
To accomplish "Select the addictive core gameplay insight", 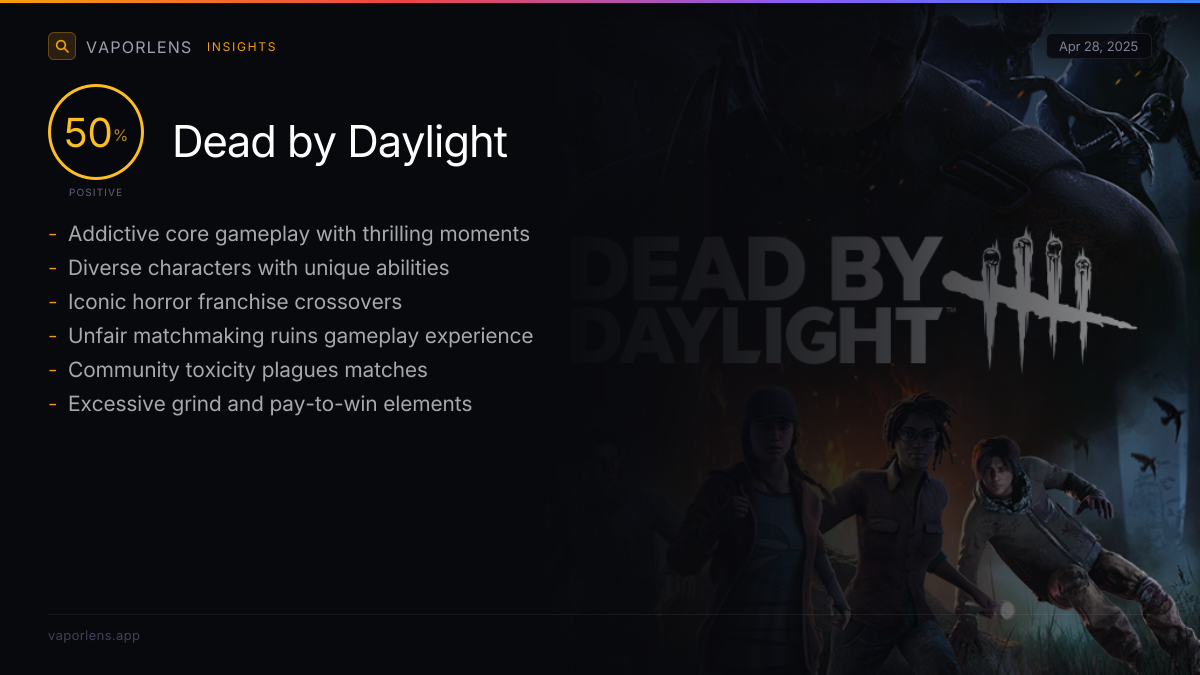I will point(298,234).
